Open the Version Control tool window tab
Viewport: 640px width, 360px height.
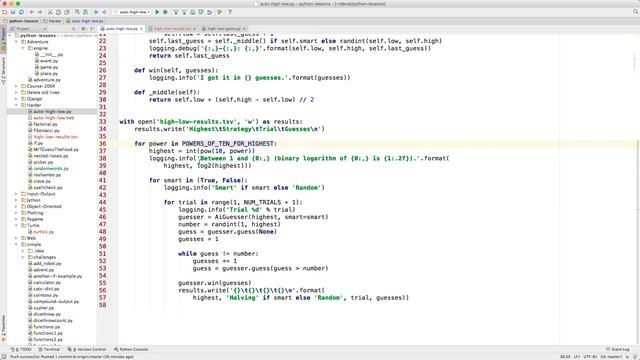(87, 349)
